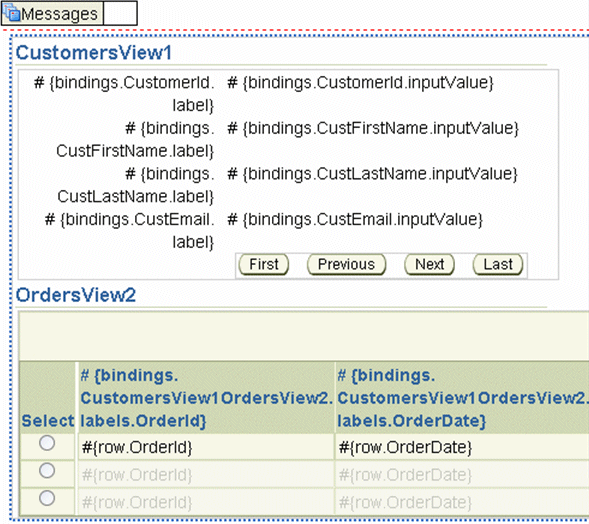The width and height of the screenshot is (589, 524).
Task: Select the CustLastName label binding text
Action: point(136,185)
